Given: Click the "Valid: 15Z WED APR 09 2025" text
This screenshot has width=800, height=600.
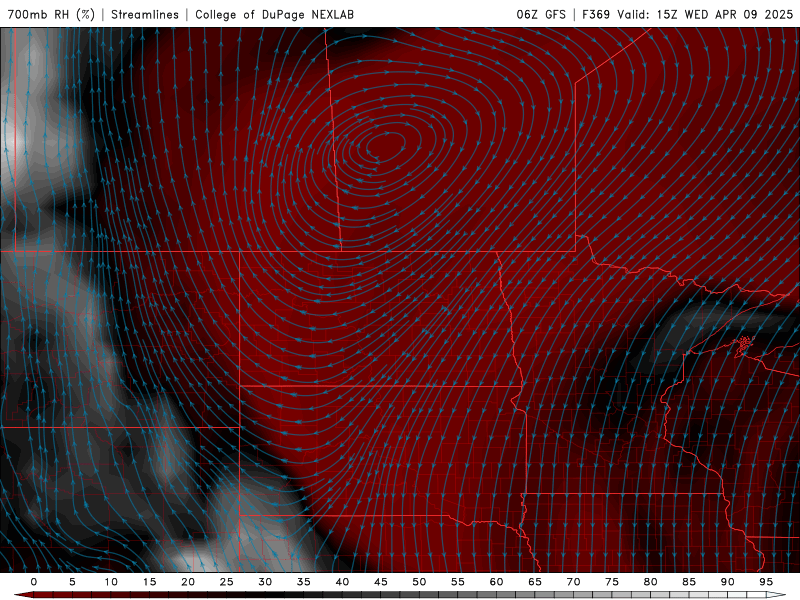Looking at the screenshot, I should click(x=705, y=14).
